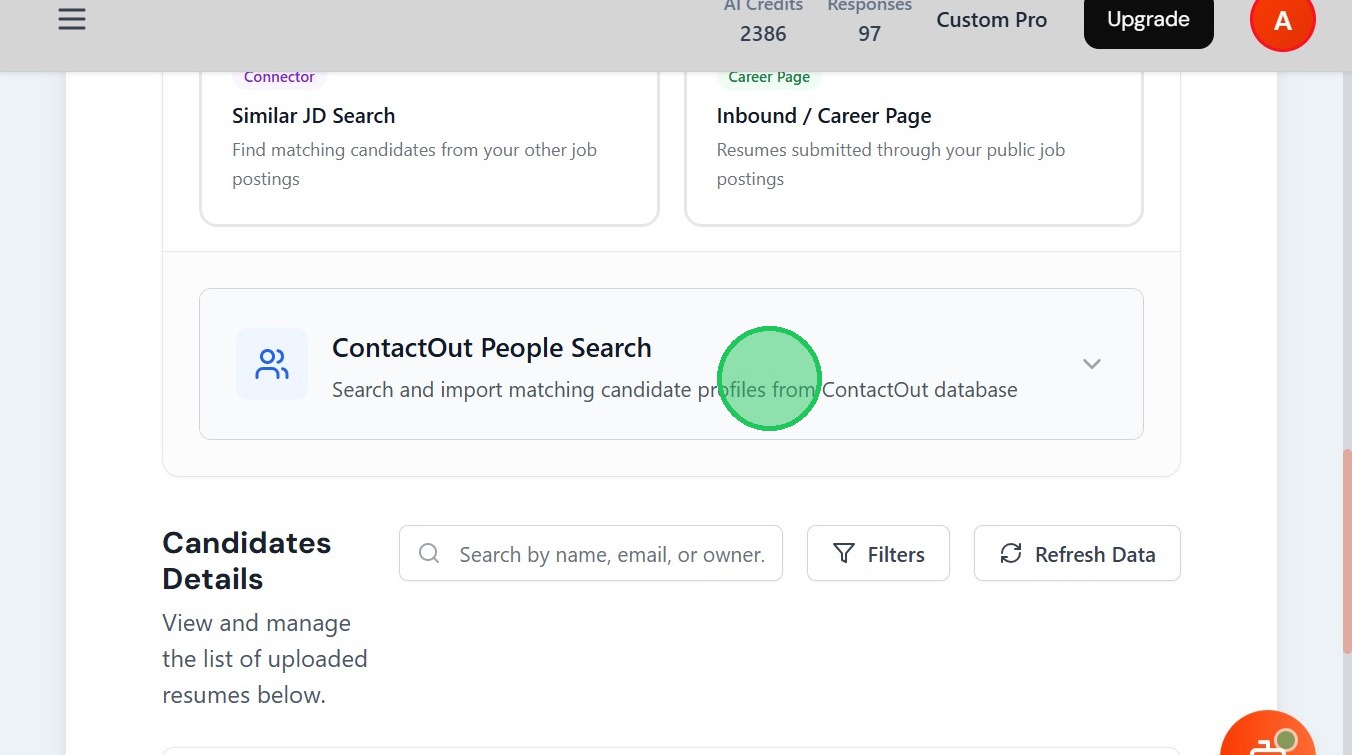This screenshot has width=1352, height=755.
Task: Click the AI Credits counter
Action: 763,22
